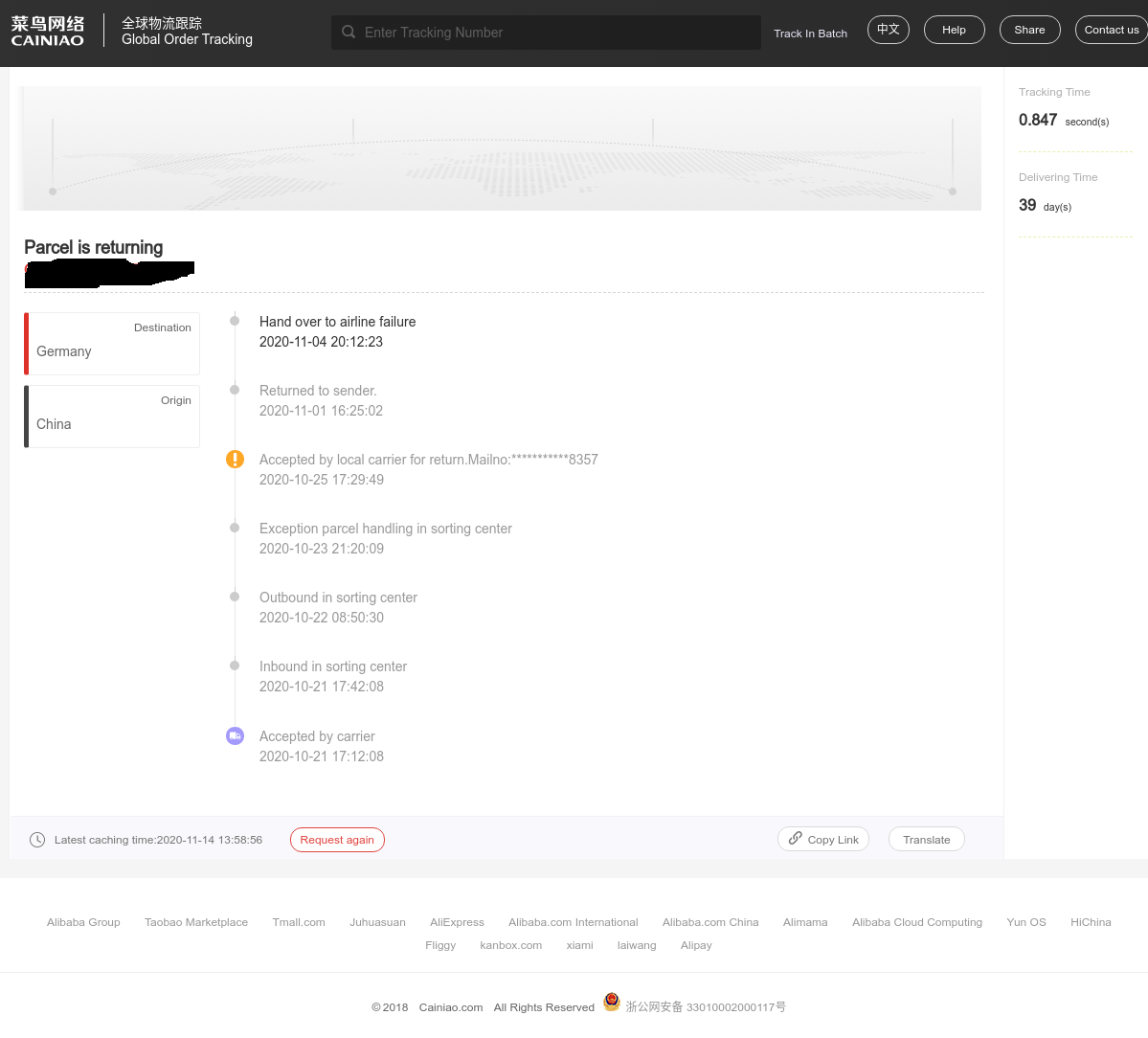Switch language with the 中文 button
This screenshot has height=1038, width=1148.
[x=888, y=30]
